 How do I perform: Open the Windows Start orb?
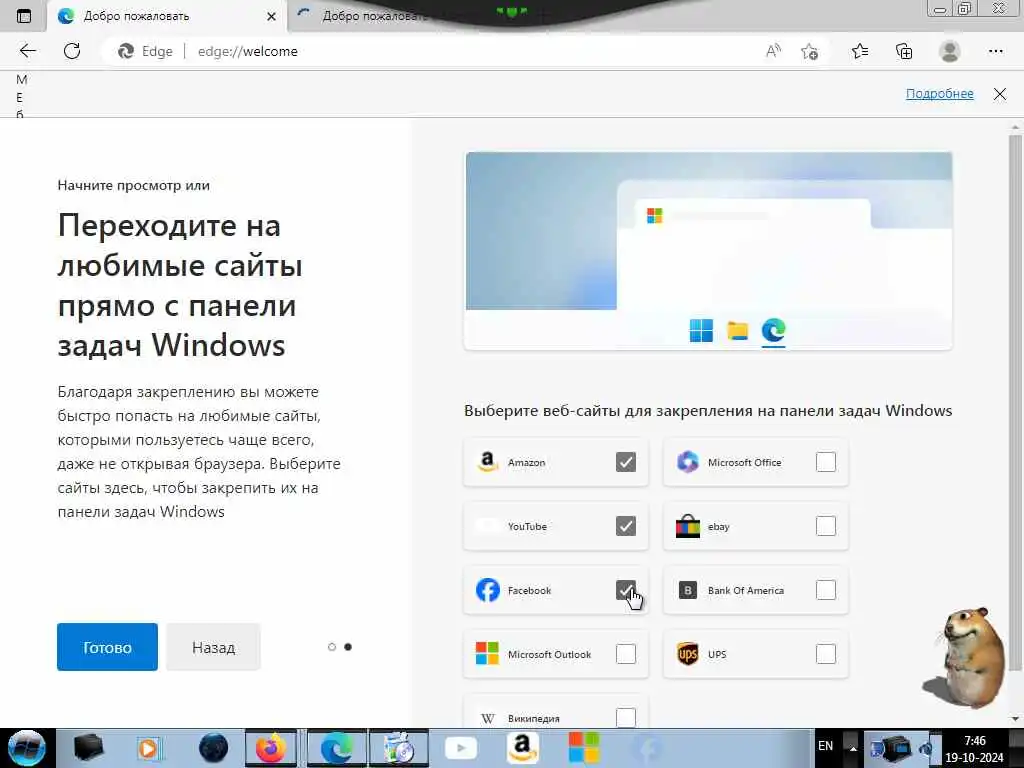[x=26, y=748]
